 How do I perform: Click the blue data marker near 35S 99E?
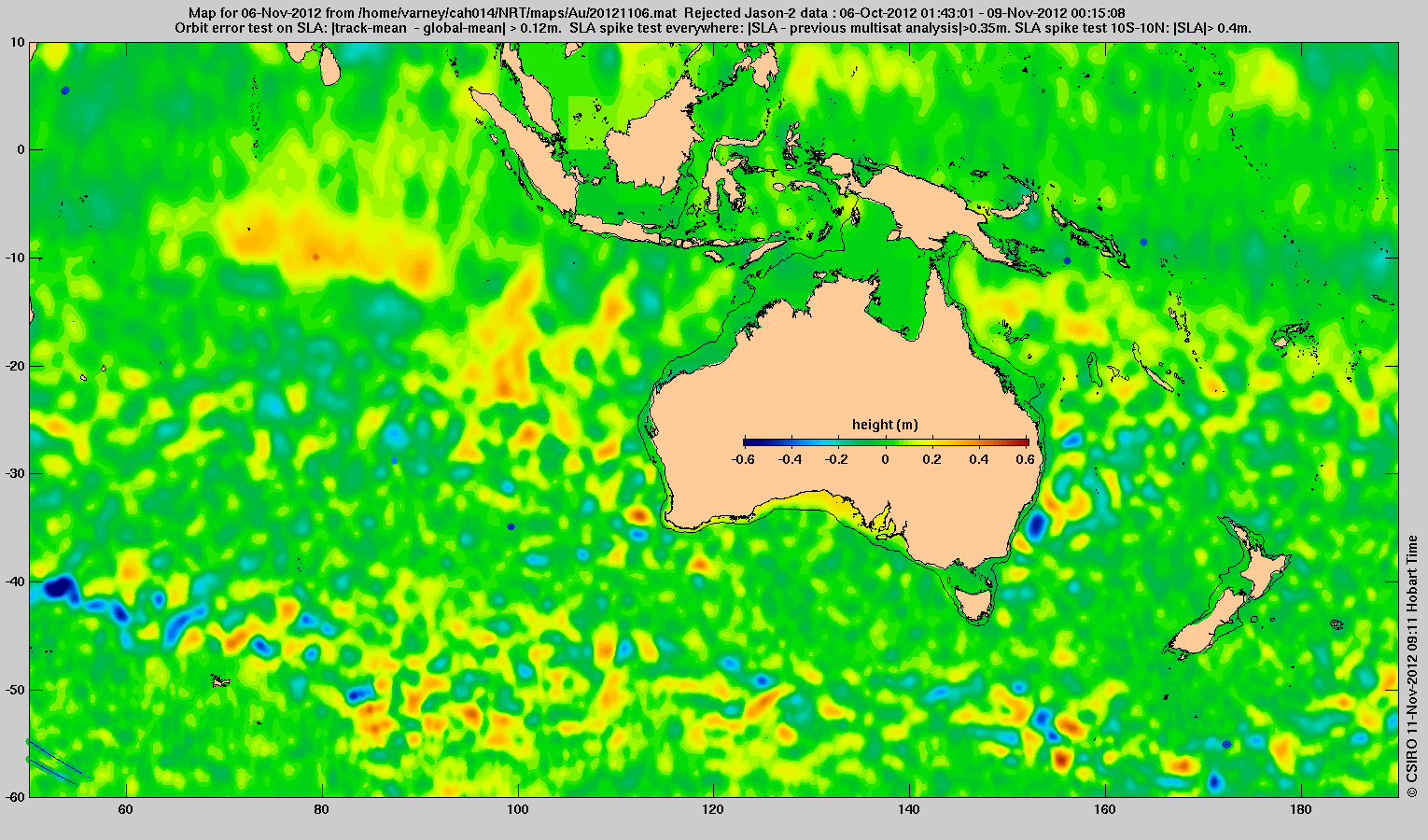(x=511, y=526)
